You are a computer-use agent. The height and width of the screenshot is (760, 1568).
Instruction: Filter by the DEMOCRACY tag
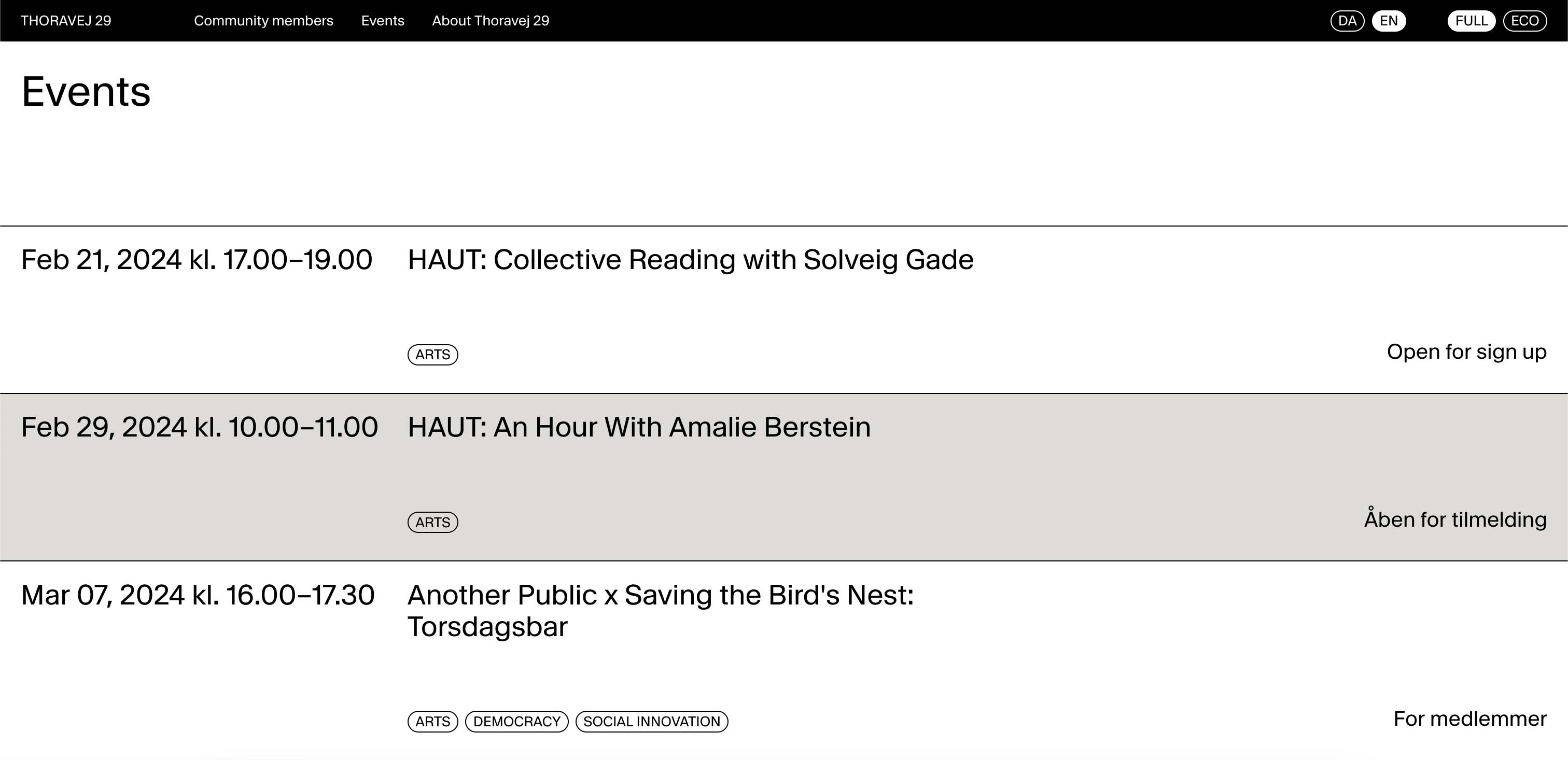tap(517, 722)
